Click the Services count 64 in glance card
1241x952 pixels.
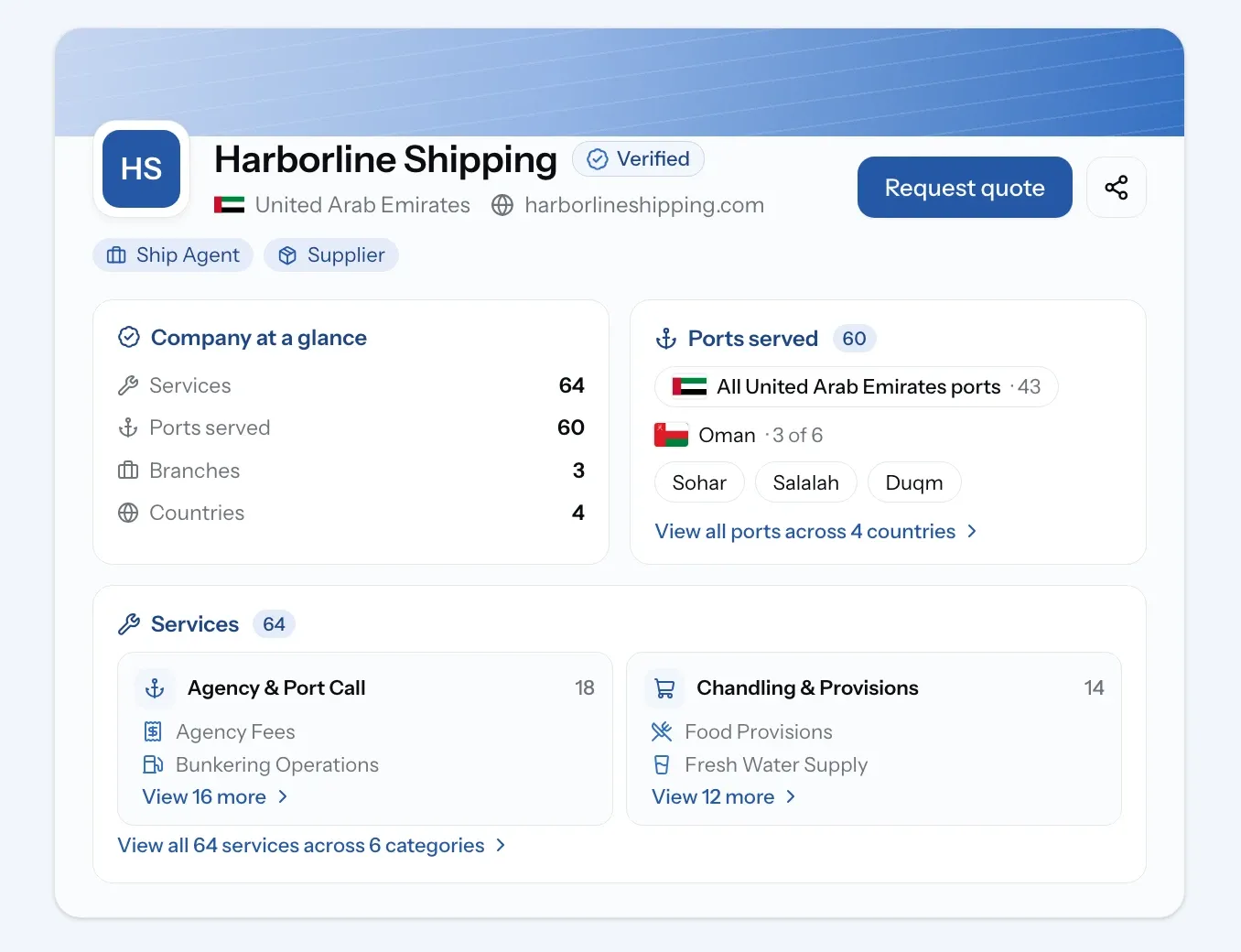(x=572, y=385)
